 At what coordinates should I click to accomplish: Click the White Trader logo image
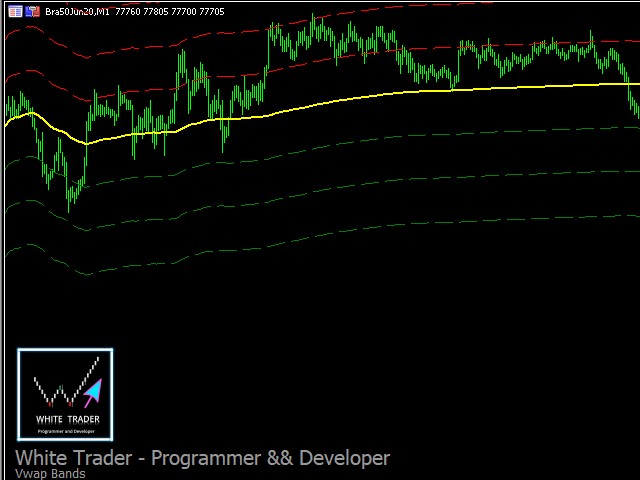click(65, 395)
